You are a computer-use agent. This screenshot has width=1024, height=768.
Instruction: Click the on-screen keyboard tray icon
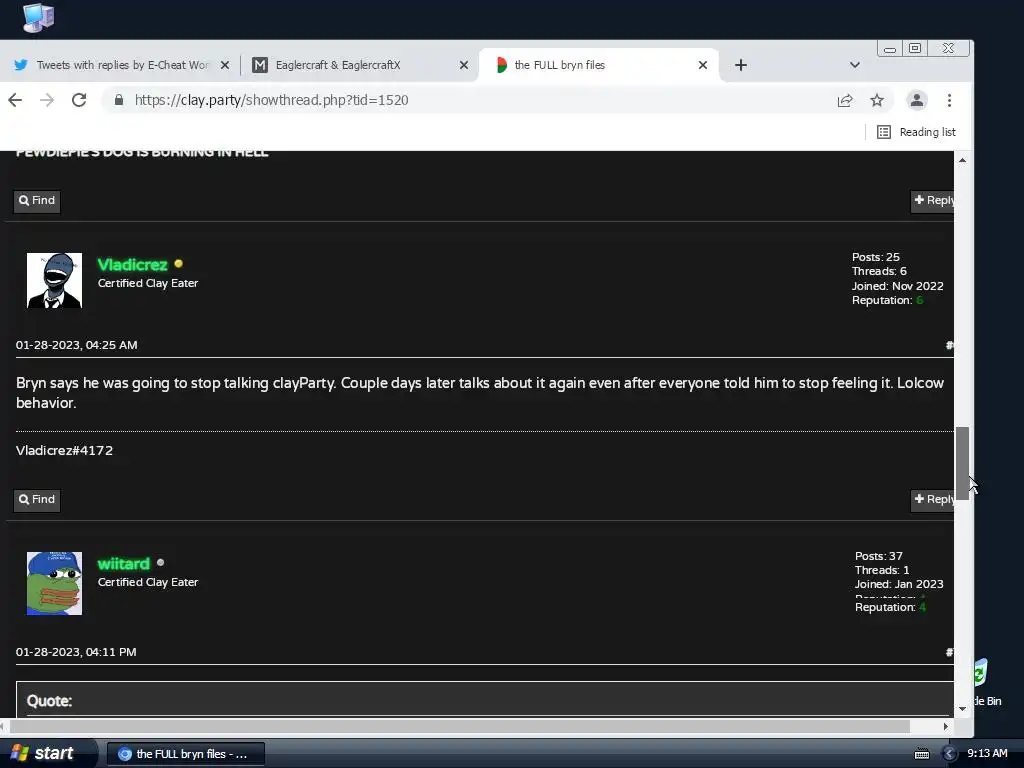pos(922,754)
